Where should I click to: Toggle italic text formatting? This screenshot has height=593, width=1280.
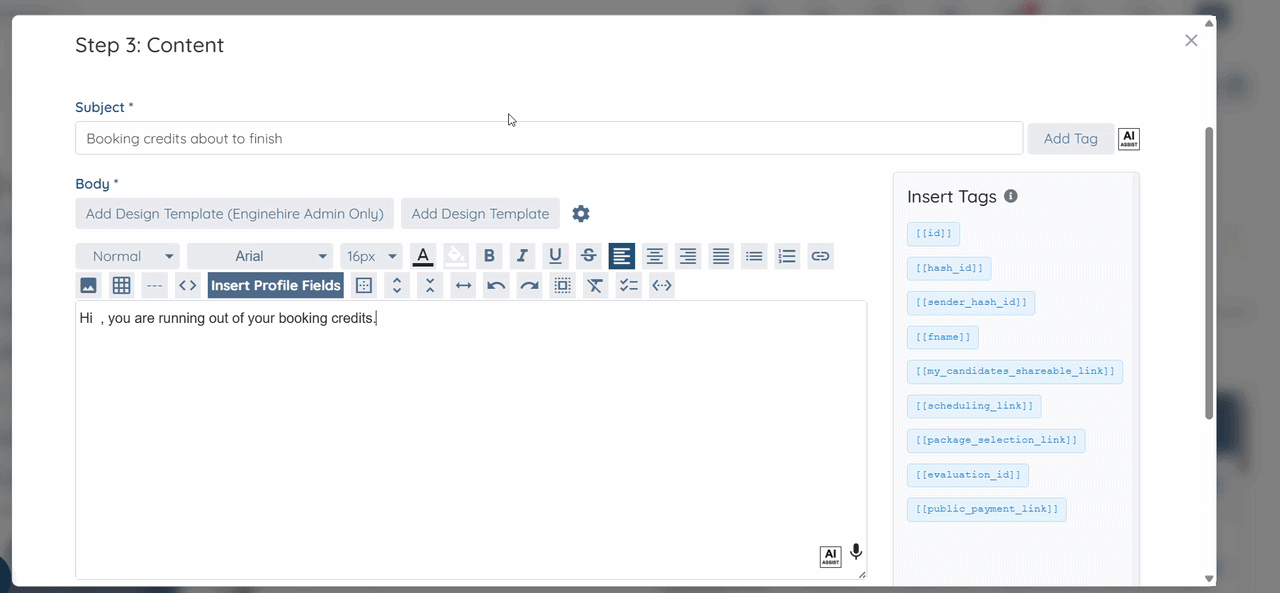click(x=522, y=256)
